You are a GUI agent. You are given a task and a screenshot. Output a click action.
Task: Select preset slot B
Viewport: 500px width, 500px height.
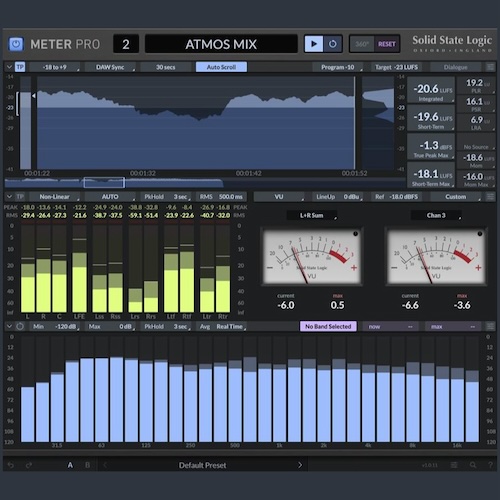(x=87, y=465)
